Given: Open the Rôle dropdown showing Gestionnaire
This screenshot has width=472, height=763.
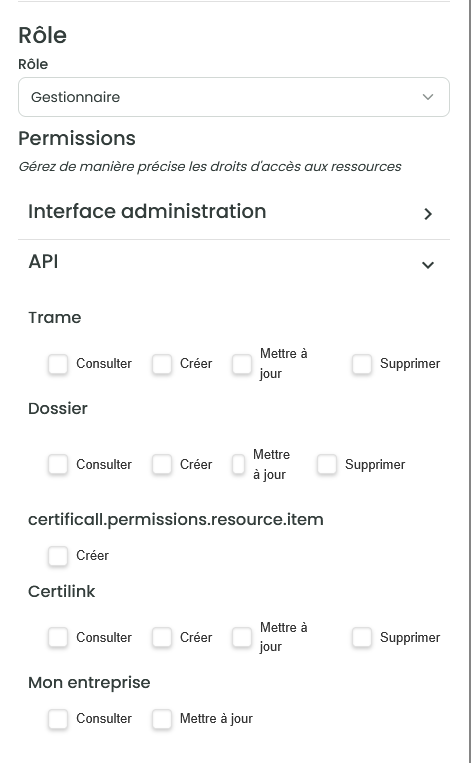Looking at the screenshot, I should [234, 97].
